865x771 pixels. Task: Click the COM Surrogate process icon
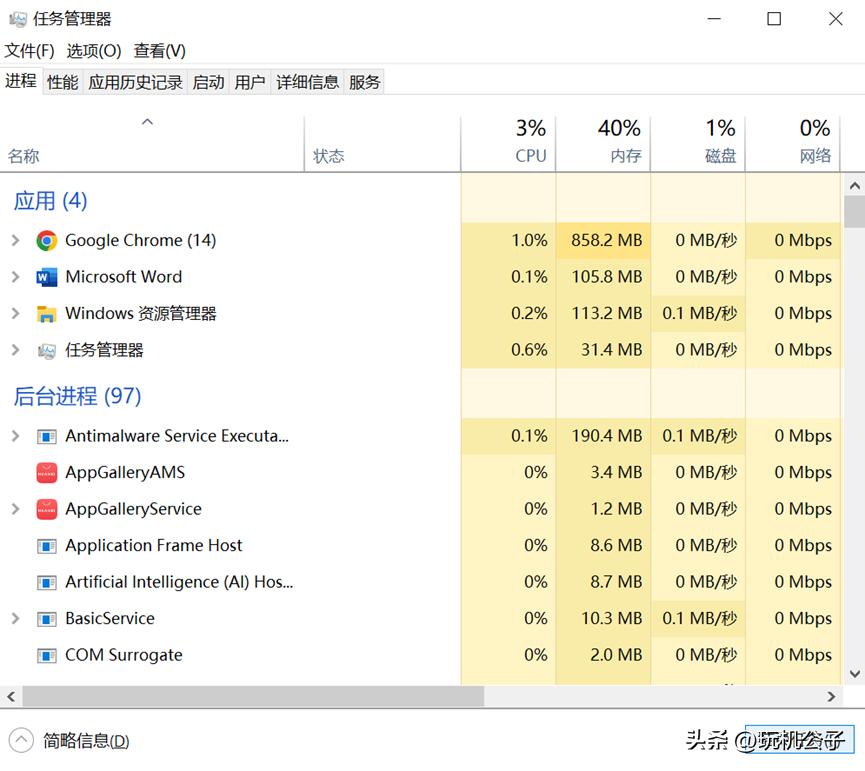pyautogui.click(x=47, y=656)
